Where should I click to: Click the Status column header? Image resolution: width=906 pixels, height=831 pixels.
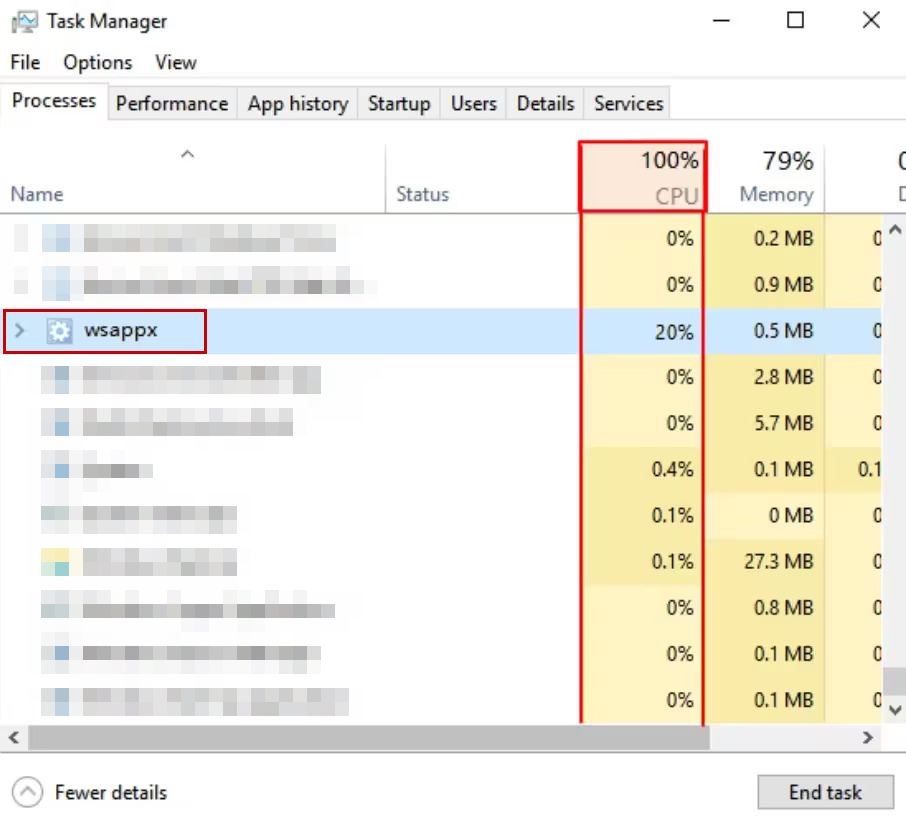(422, 194)
